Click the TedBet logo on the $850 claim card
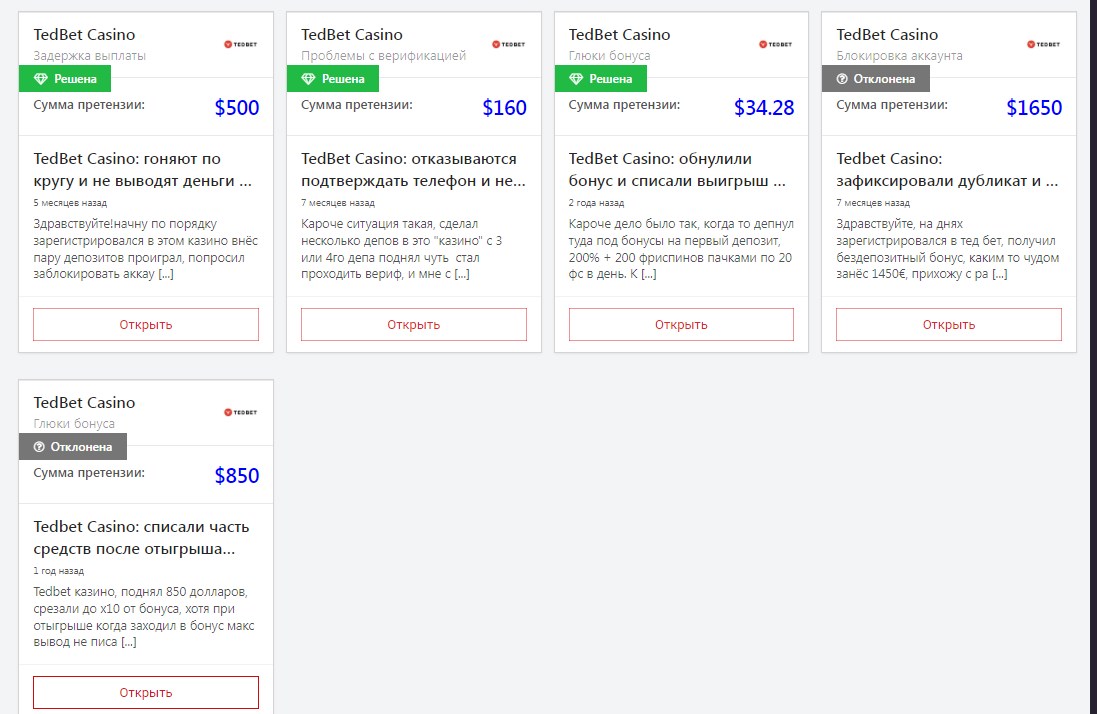The width and height of the screenshot is (1097, 714). 240,412
